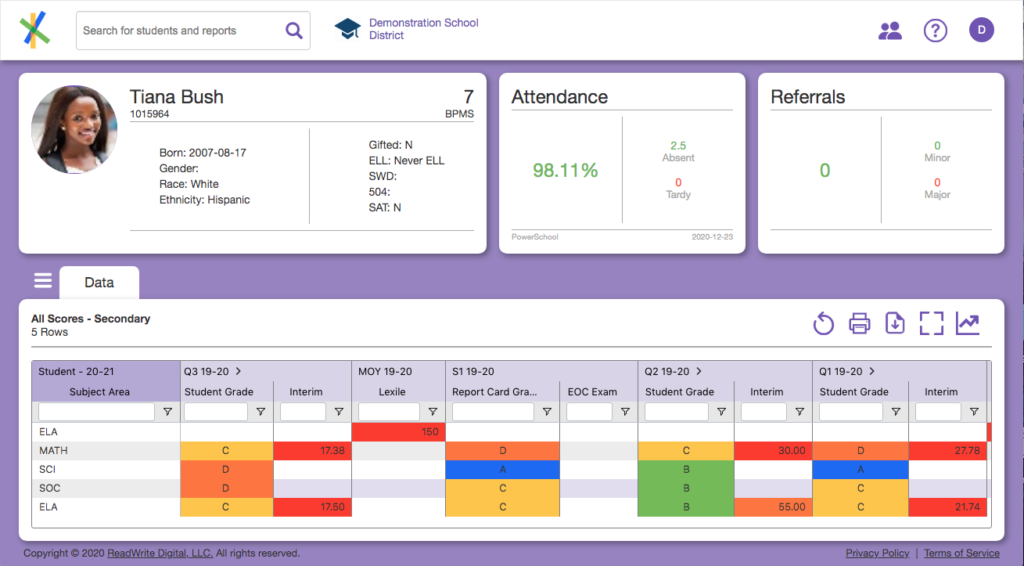
Task: Expand the Q3 19-20 column group
Action: (x=238, y=371)
